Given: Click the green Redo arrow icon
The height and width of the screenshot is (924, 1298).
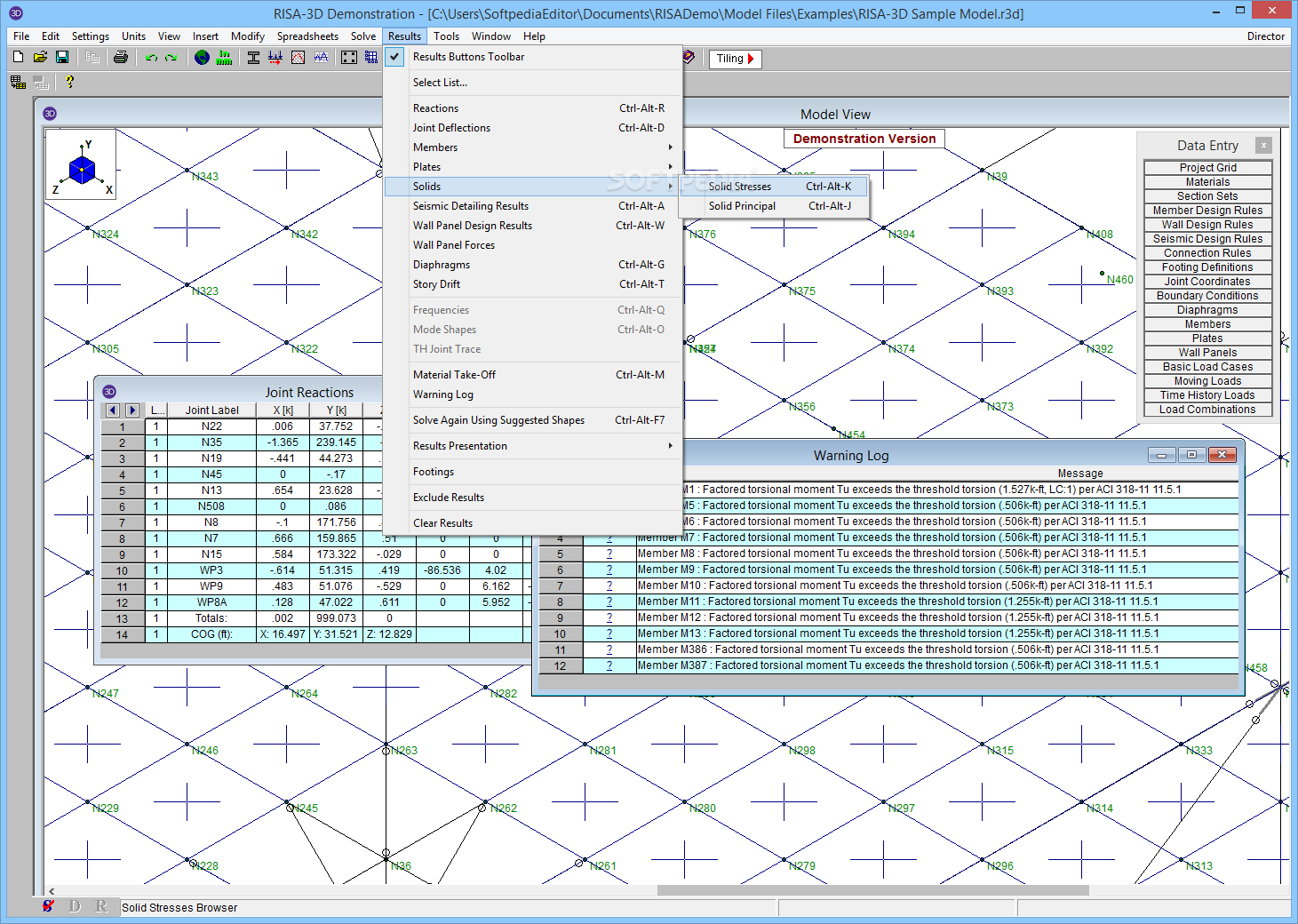Looking at the screenshot, I should coord(171,57).
